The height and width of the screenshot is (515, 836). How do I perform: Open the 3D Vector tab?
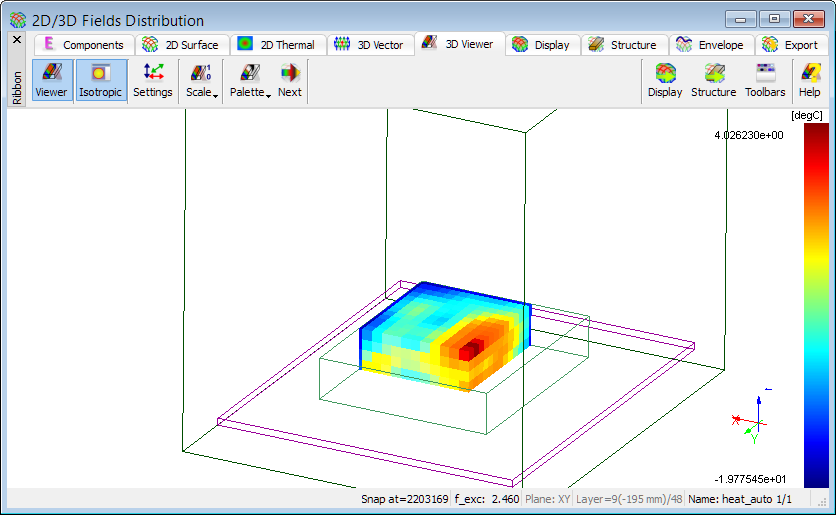(x=370, y=45)
